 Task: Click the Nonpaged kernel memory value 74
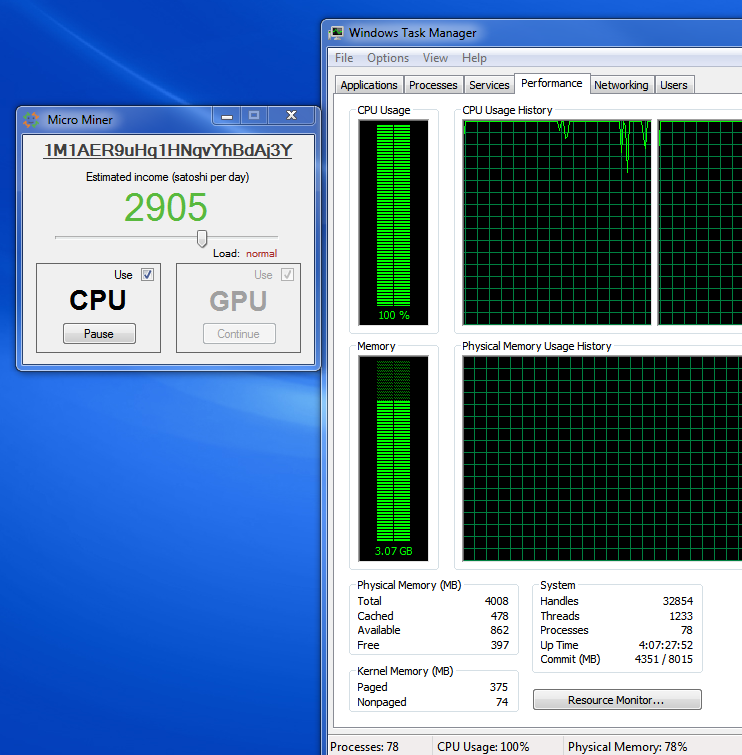coord(502,702)
